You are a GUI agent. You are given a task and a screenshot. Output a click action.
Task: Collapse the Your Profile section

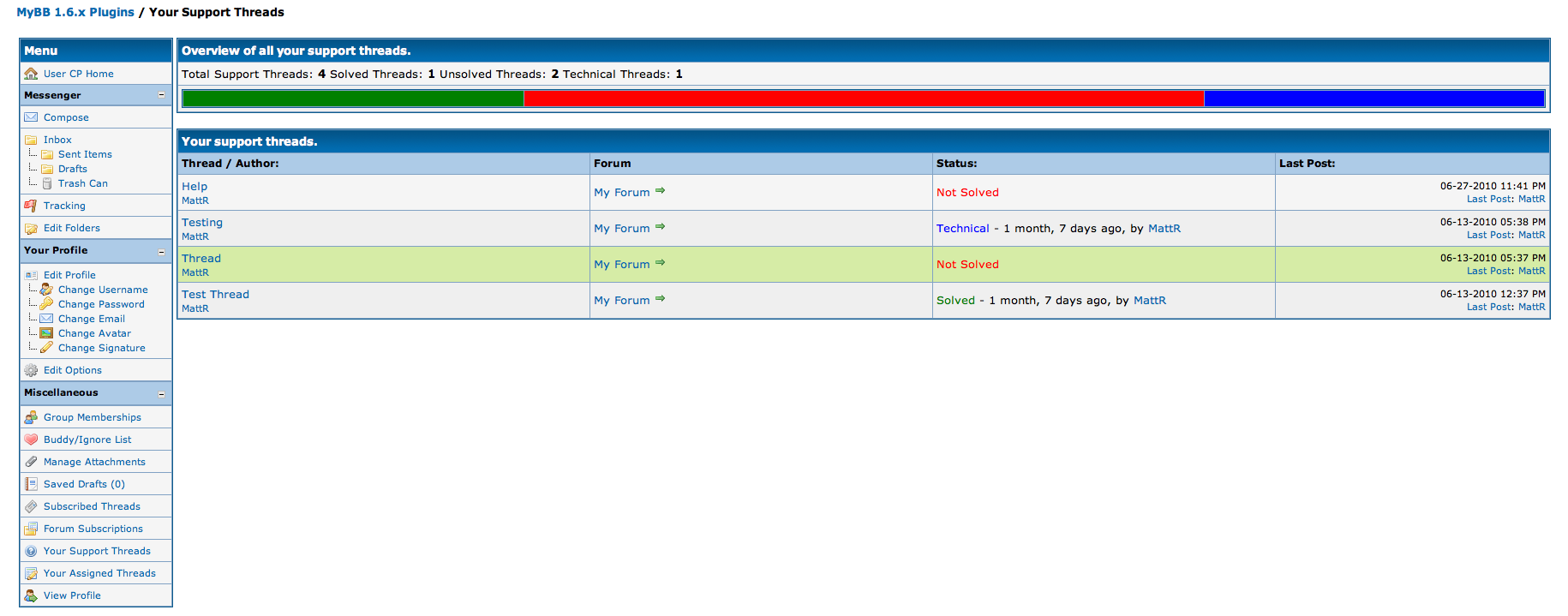coord(161,252)
